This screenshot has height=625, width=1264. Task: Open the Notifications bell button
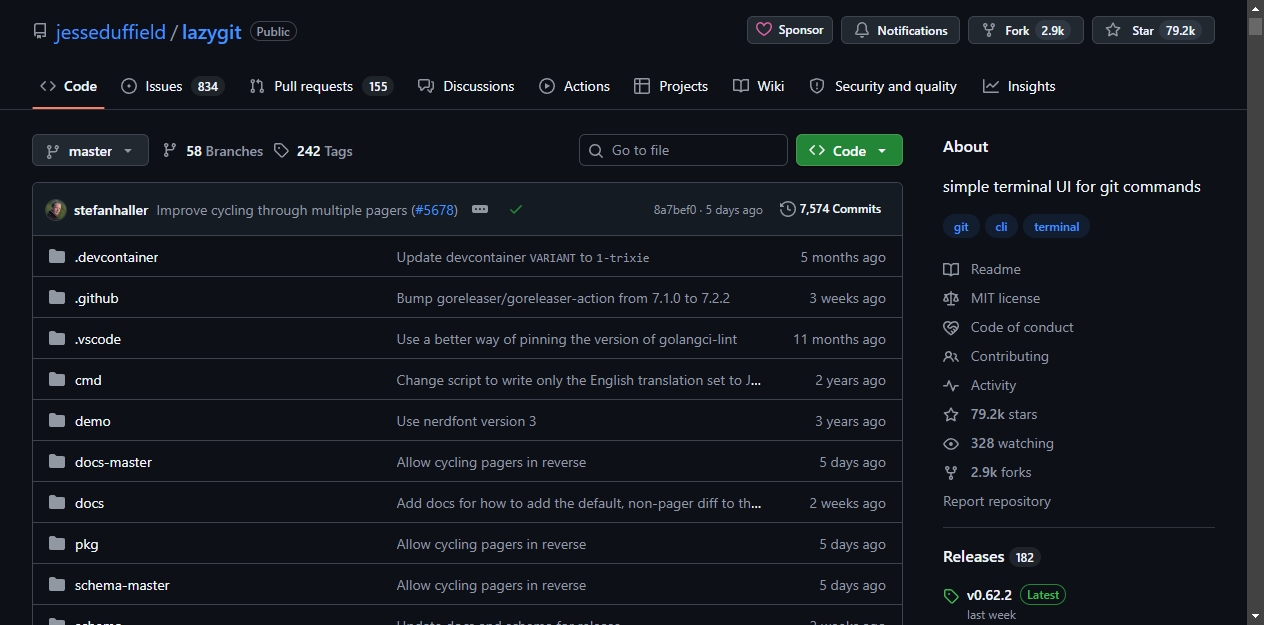(x=900, y=30)
